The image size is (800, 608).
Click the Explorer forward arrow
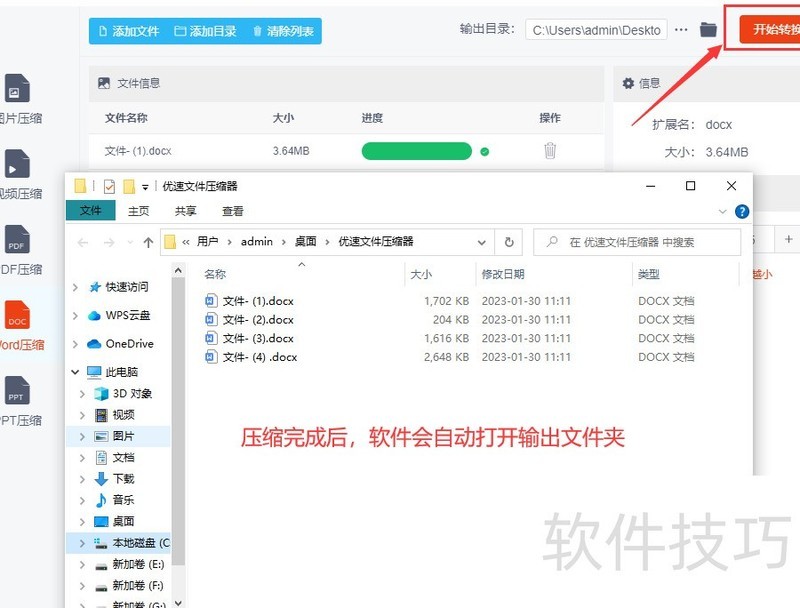(109, 242)
